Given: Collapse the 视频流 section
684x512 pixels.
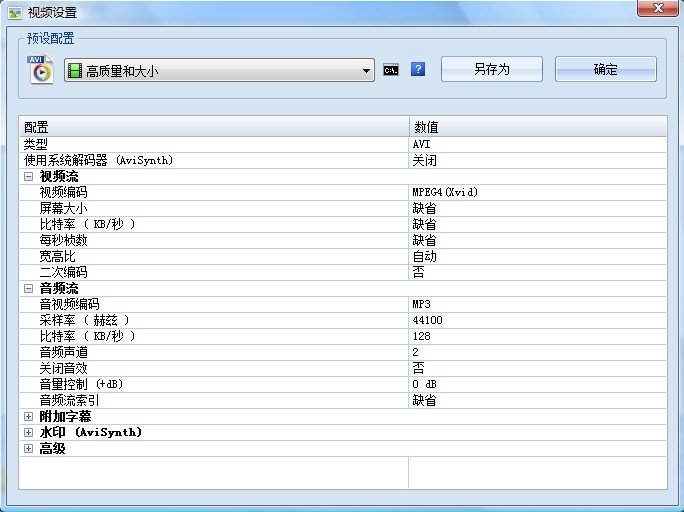Looking at the screenshot, I should [28, 177].
